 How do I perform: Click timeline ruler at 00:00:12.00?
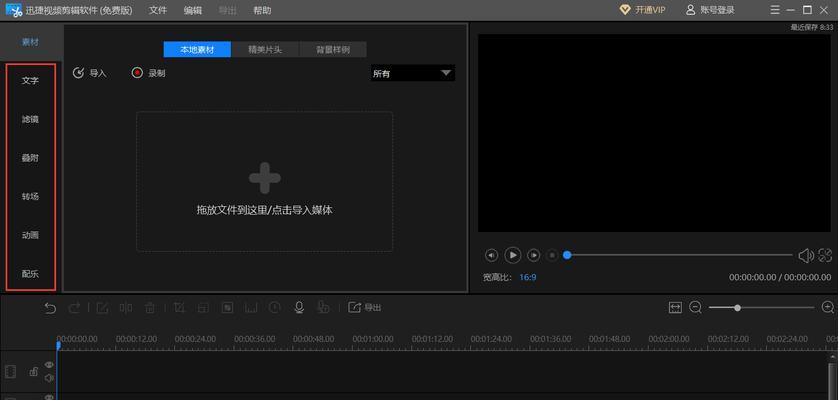point(136,339)
